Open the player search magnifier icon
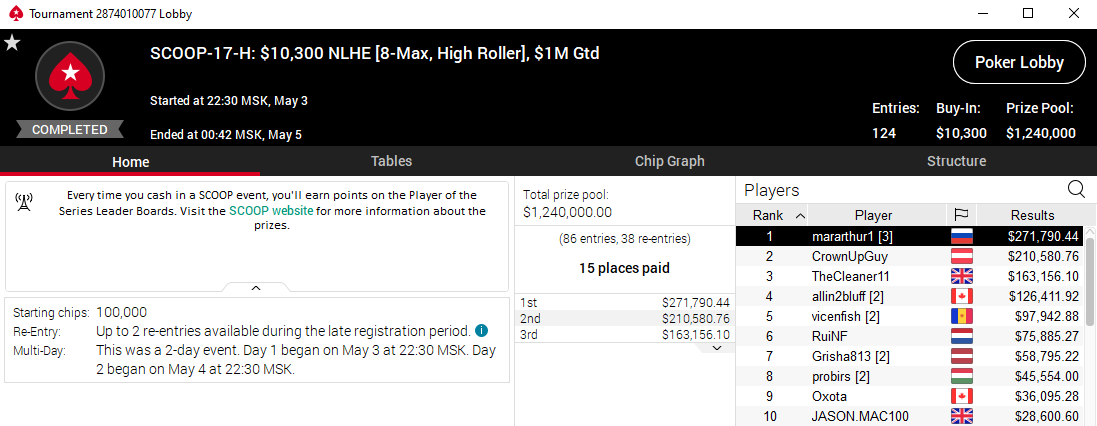The width and height of the screenshot is (1097, 426). tap(1076, 189)
